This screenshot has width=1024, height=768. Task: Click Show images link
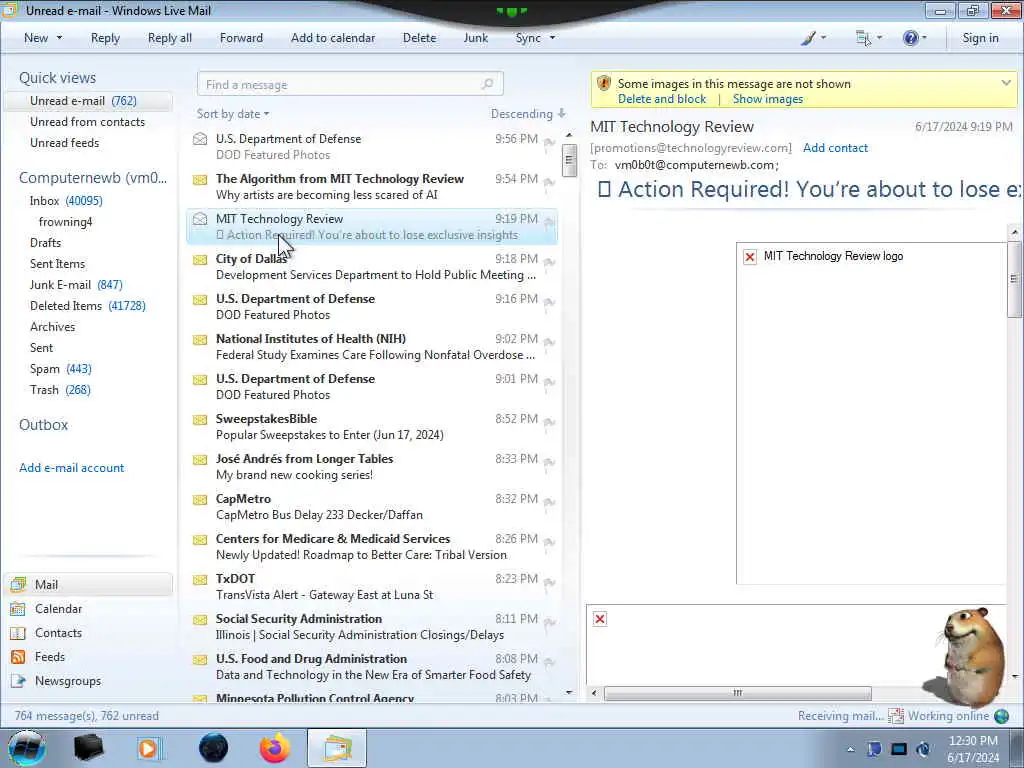[x=767, y=99]
